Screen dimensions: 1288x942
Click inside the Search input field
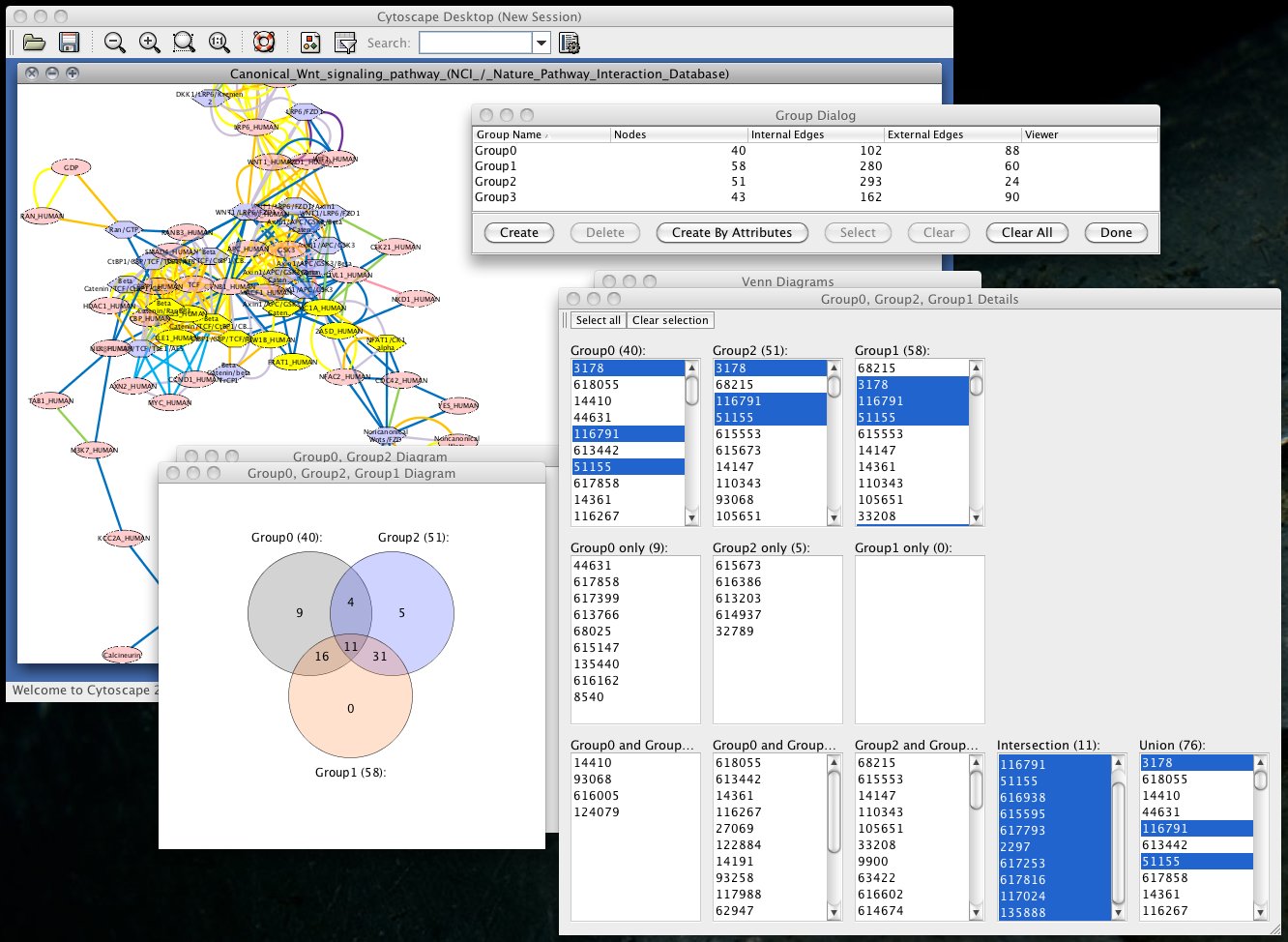475,43
